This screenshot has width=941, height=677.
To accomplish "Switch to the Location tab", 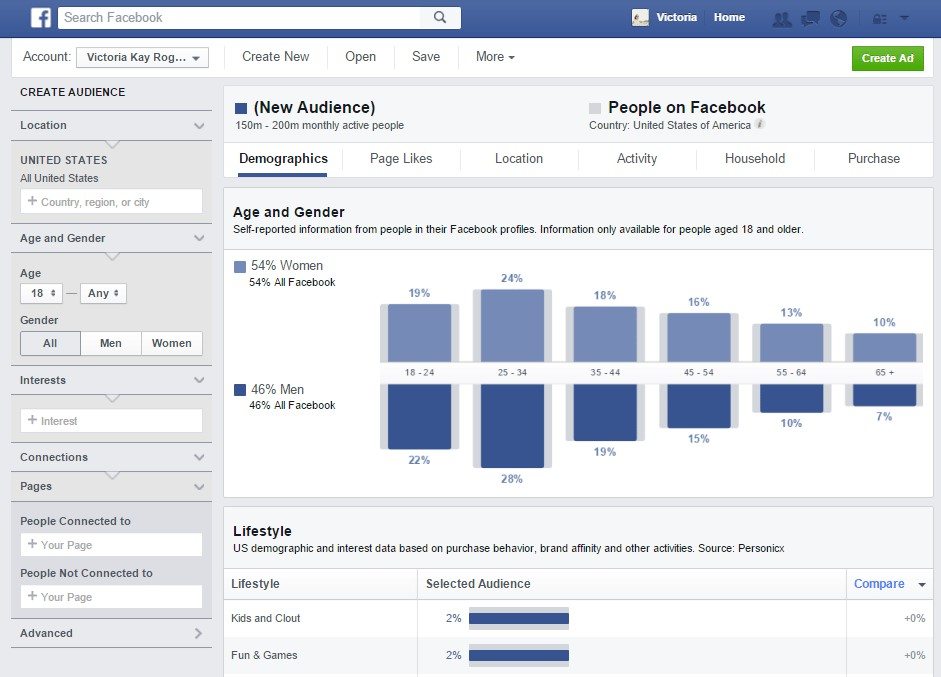I will tap(519, 159).
